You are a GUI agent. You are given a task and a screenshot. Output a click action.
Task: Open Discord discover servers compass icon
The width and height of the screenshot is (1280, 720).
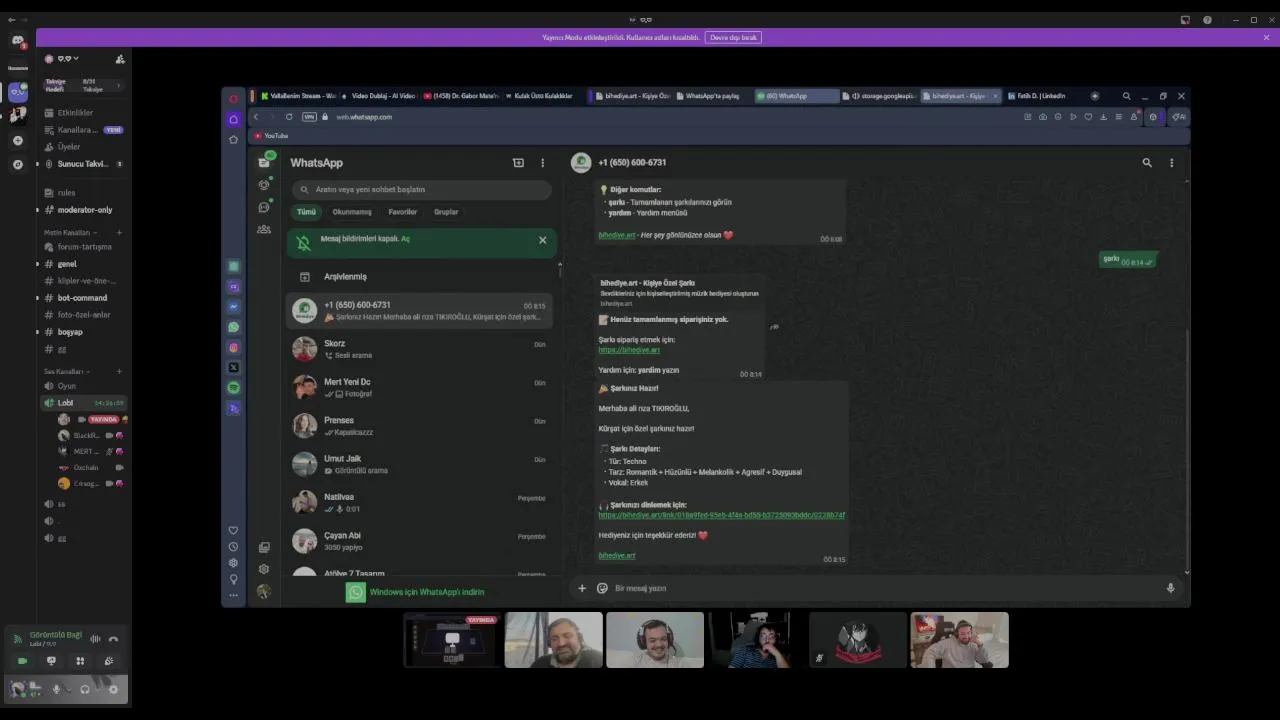17,164
